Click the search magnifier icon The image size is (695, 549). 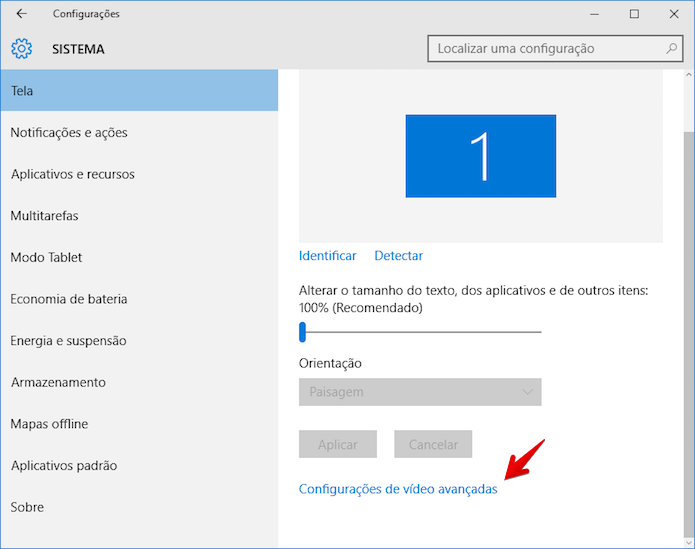point(672,48)
